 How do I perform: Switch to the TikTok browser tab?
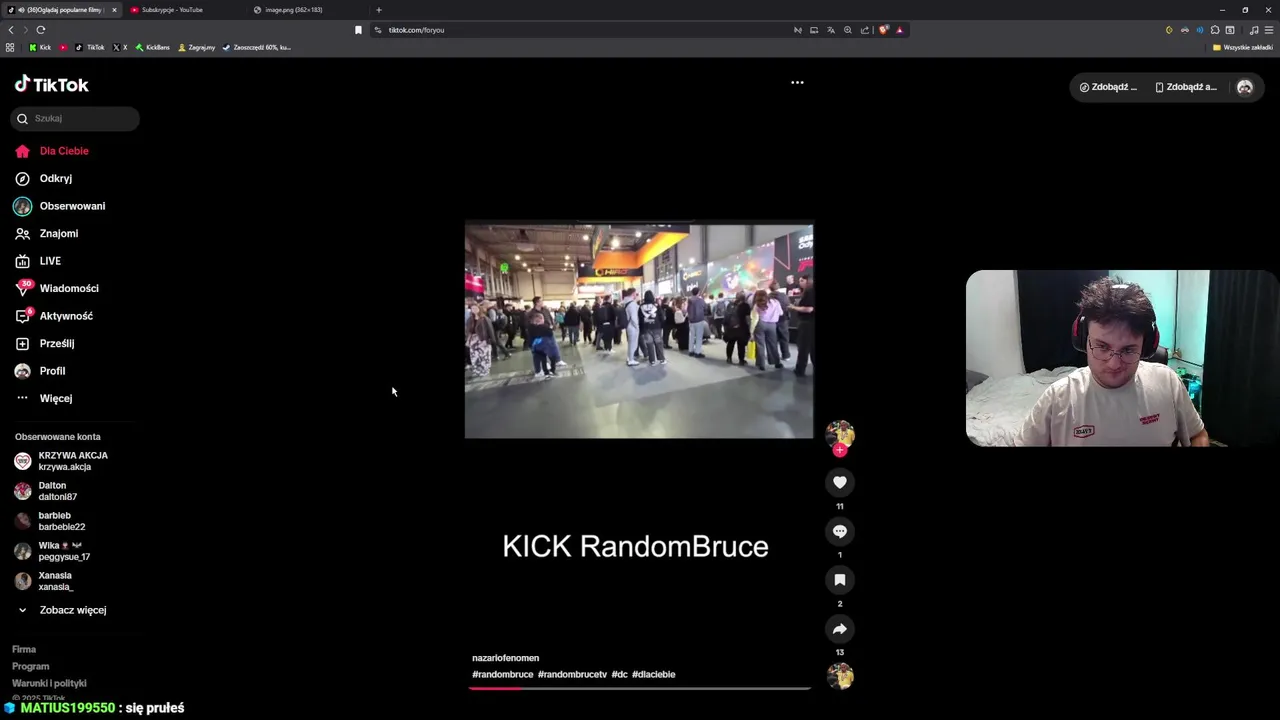coord(60,10)
